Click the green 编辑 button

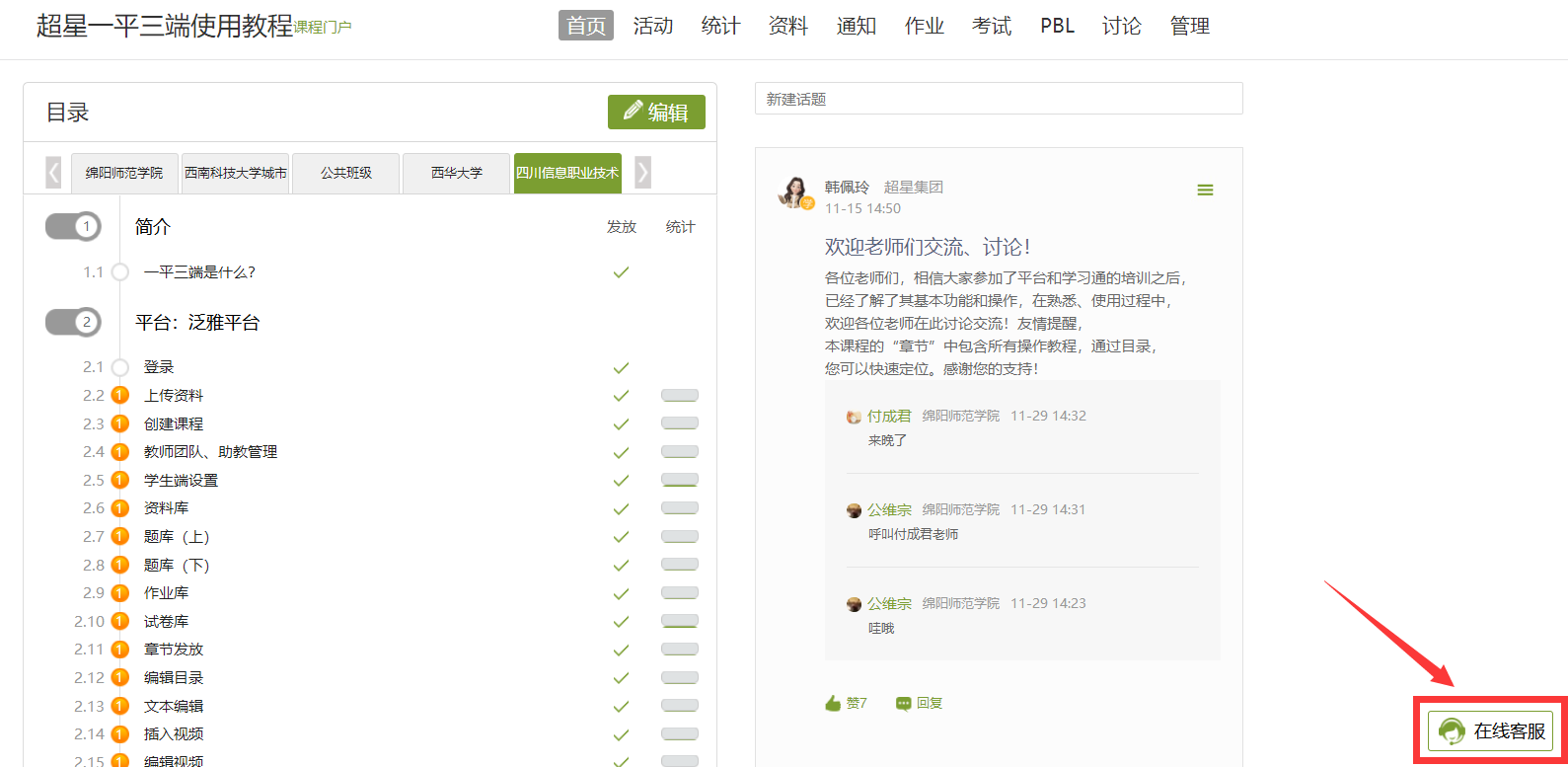pyautogui.click(x=656, y=112)
